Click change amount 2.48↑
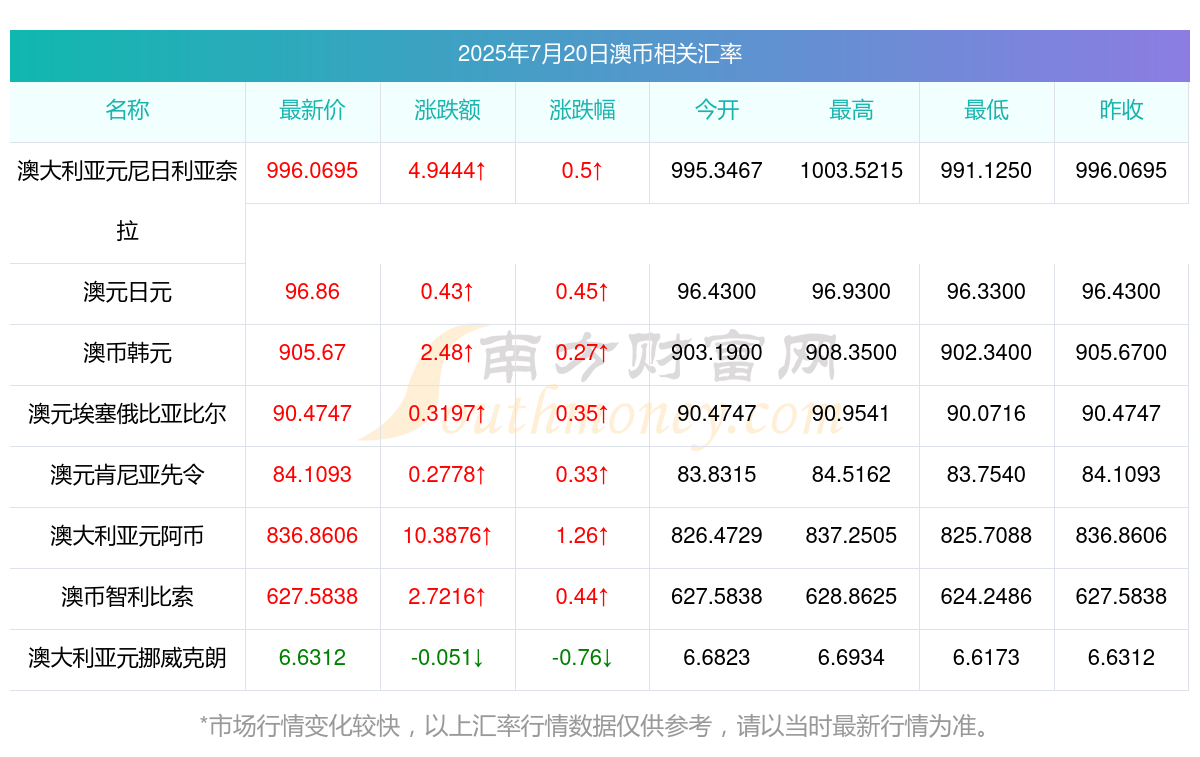The width and height of the screenshot is (1200, 757). (448, 353)
